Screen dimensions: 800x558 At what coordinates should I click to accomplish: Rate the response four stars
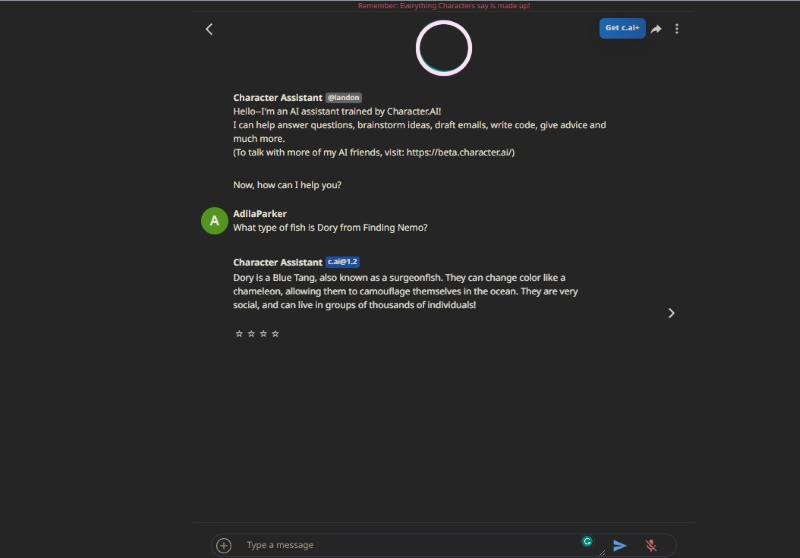276,334
